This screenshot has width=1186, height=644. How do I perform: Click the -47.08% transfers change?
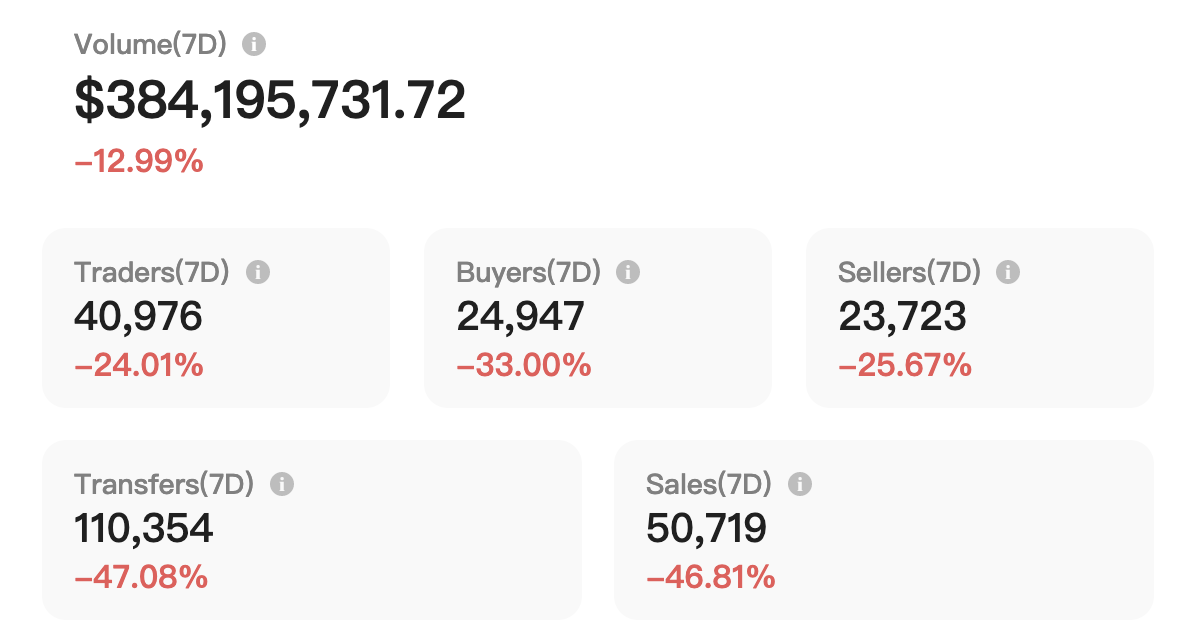pos(141,577)
